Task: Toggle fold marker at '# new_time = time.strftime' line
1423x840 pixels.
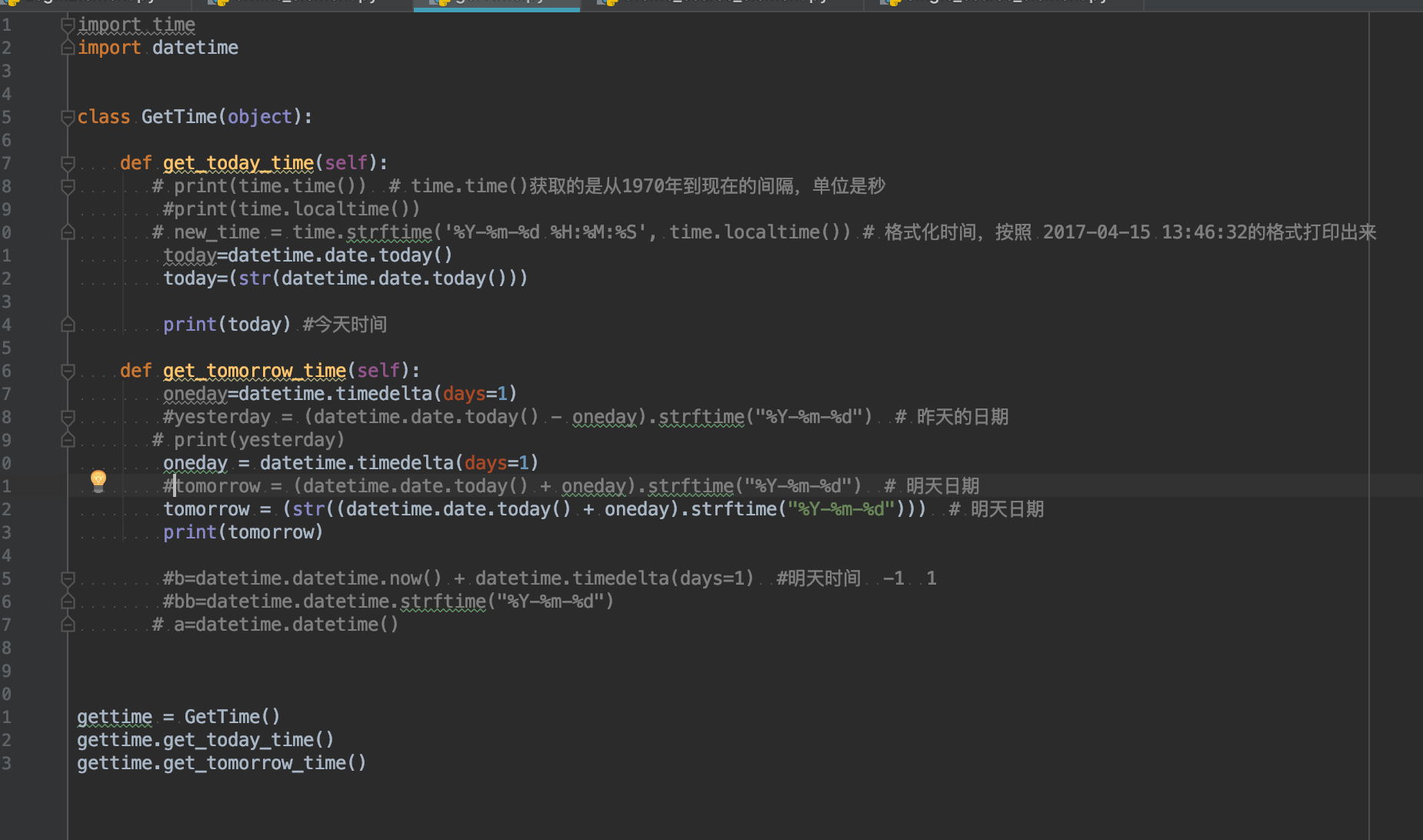Action: (x=68, y=232)
